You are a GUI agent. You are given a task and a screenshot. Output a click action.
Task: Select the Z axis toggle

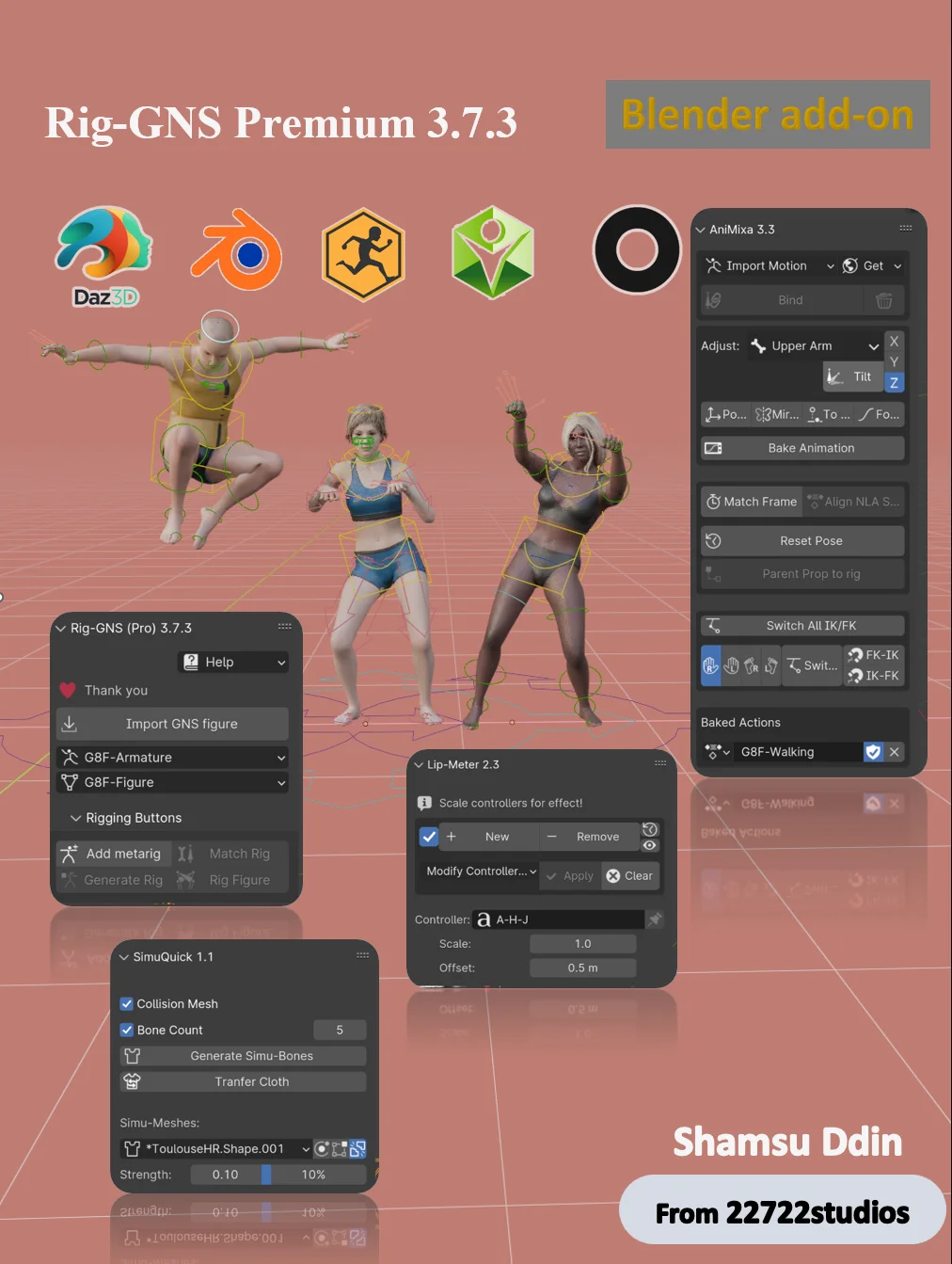[x=894, y=382]
